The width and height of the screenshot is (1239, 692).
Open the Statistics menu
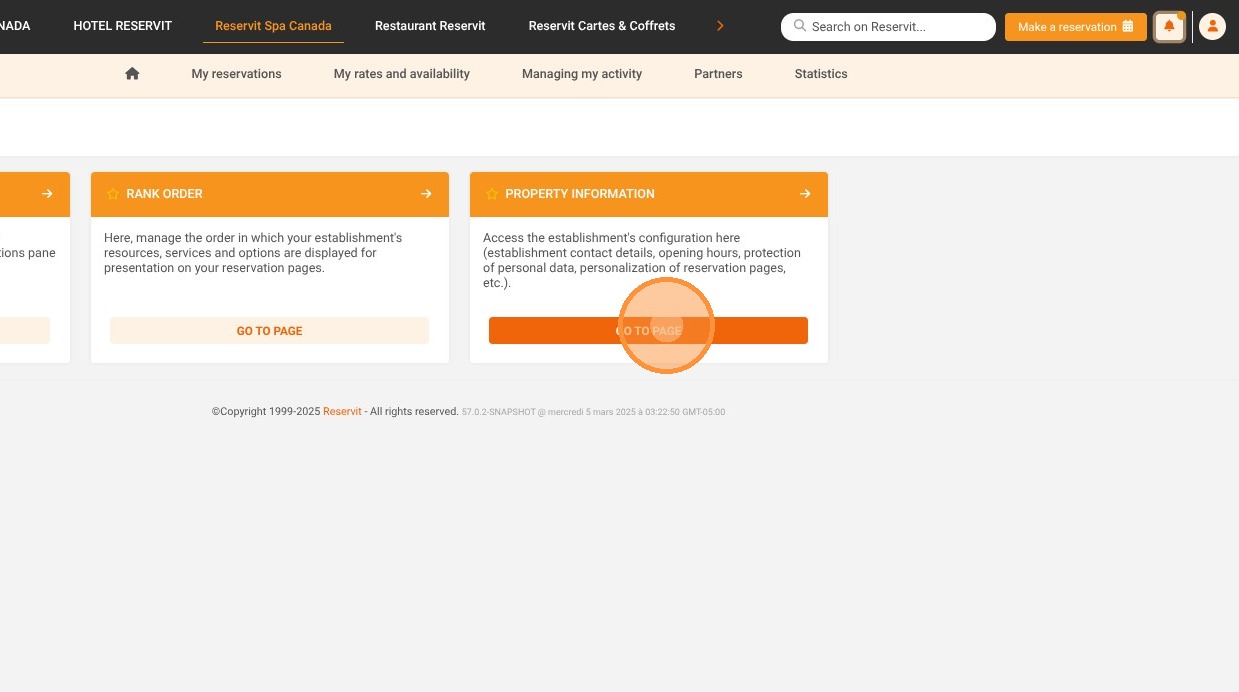coord(821,74)
